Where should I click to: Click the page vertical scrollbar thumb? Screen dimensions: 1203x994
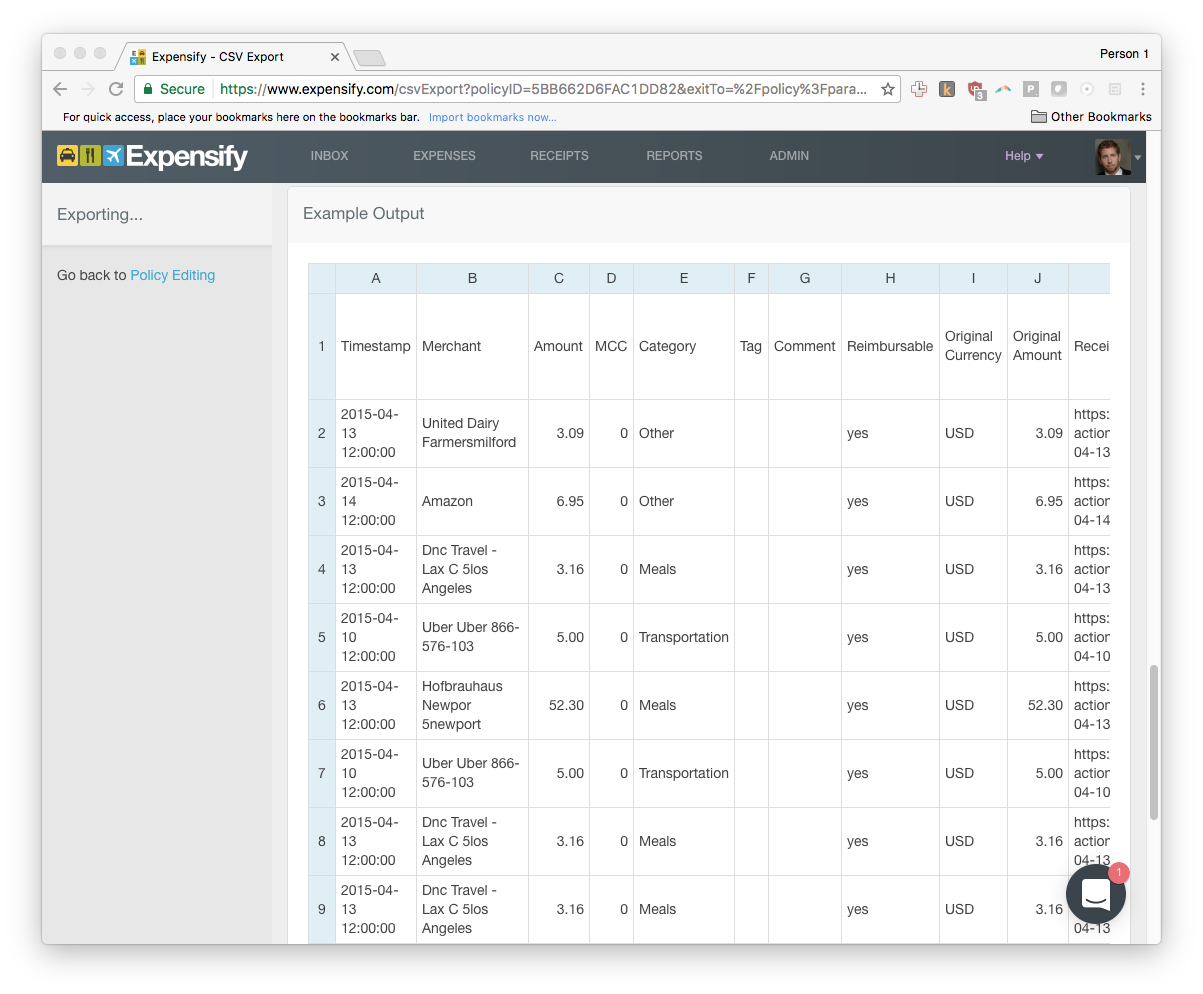1153,740
